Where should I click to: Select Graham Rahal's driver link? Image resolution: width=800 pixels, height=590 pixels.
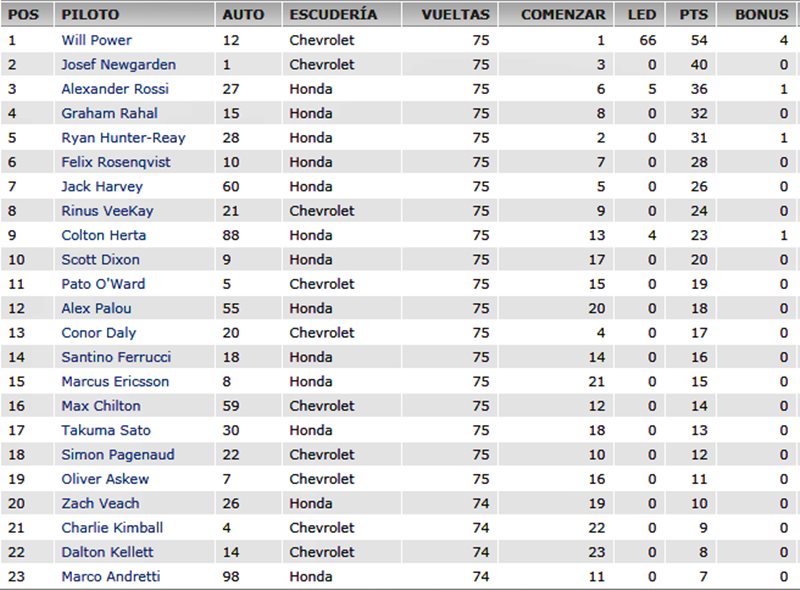point(109,113)
